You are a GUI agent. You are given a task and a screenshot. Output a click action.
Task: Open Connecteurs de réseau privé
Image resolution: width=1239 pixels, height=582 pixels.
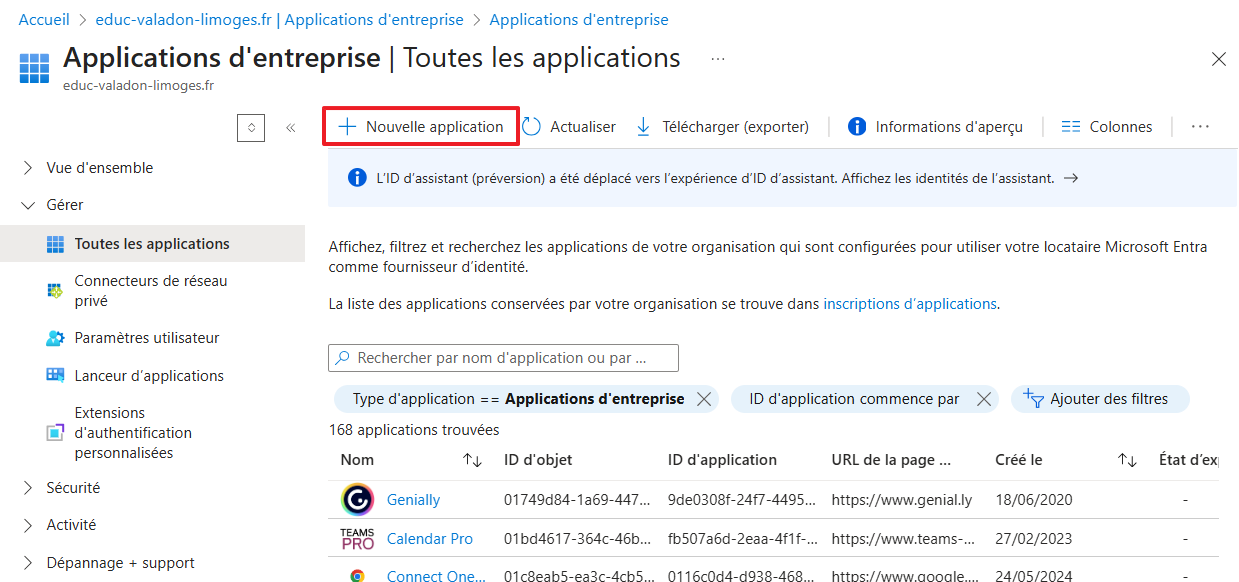click(x=150, y=291)
